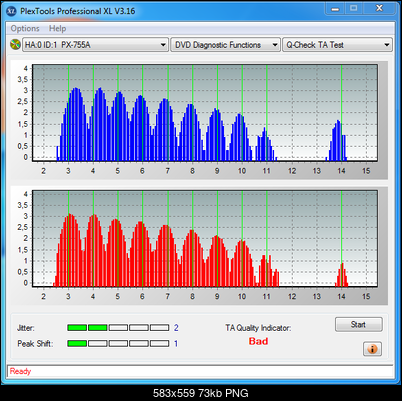Click the Ready status bar text

20,371
